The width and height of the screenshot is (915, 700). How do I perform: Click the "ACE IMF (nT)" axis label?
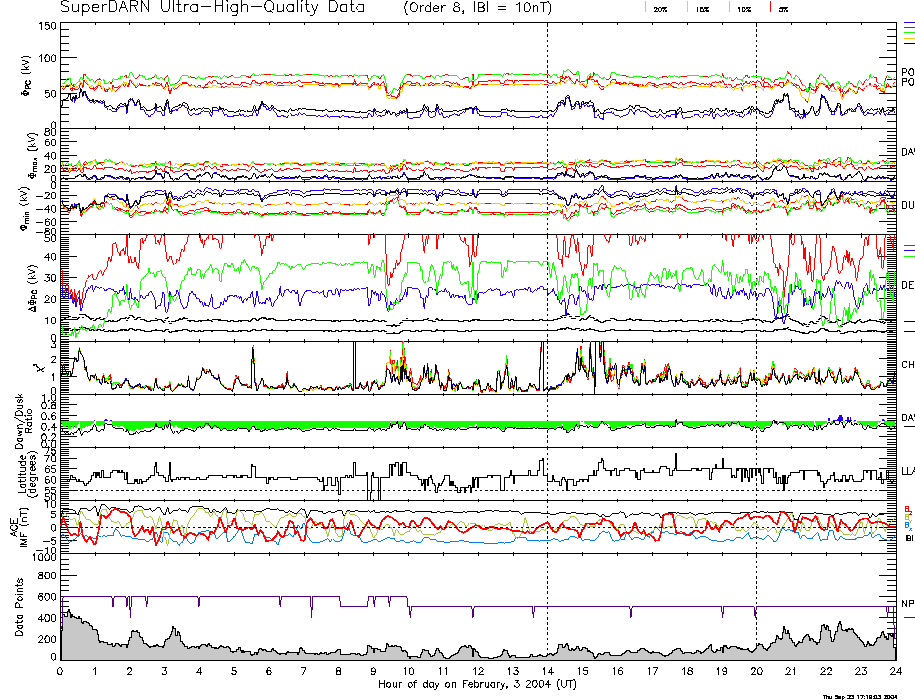click(20, 527)
